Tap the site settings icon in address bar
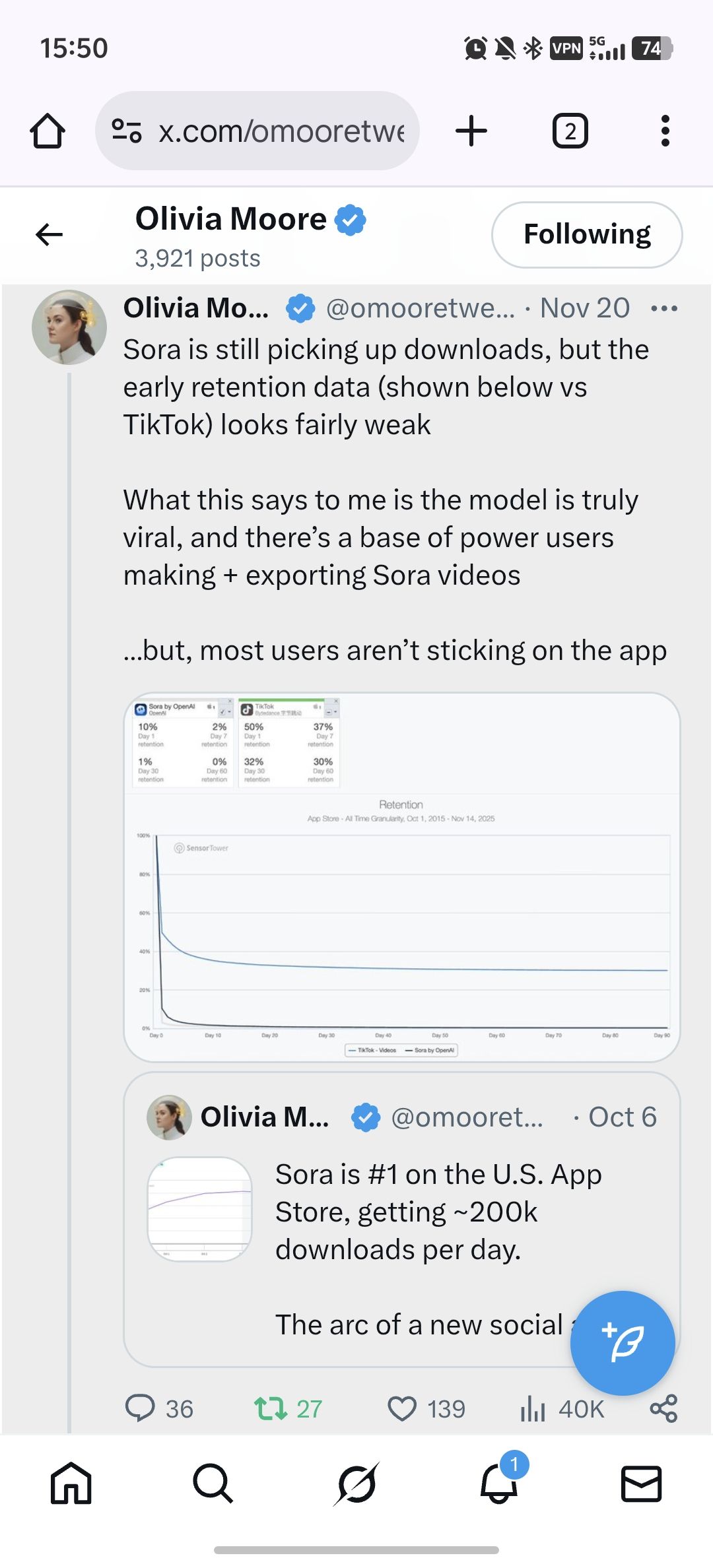This screenshot has height=1568, width=713. (x=126, y=131)
